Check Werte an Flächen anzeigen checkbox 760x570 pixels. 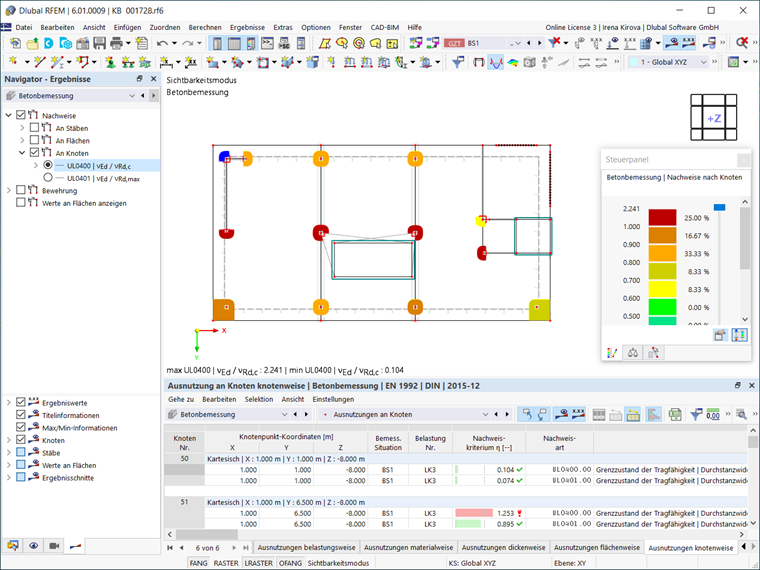click(x=20, y=203)
